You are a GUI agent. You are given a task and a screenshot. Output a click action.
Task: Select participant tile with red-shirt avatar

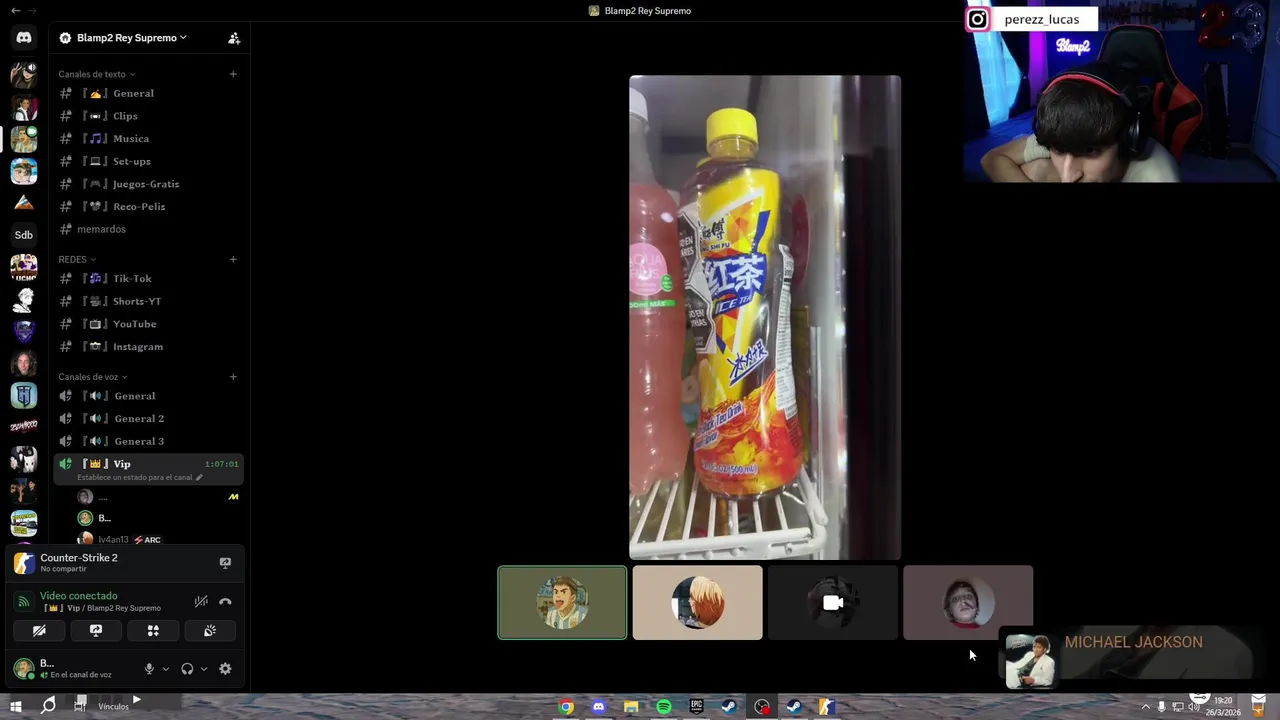click(x=968, y=602)
